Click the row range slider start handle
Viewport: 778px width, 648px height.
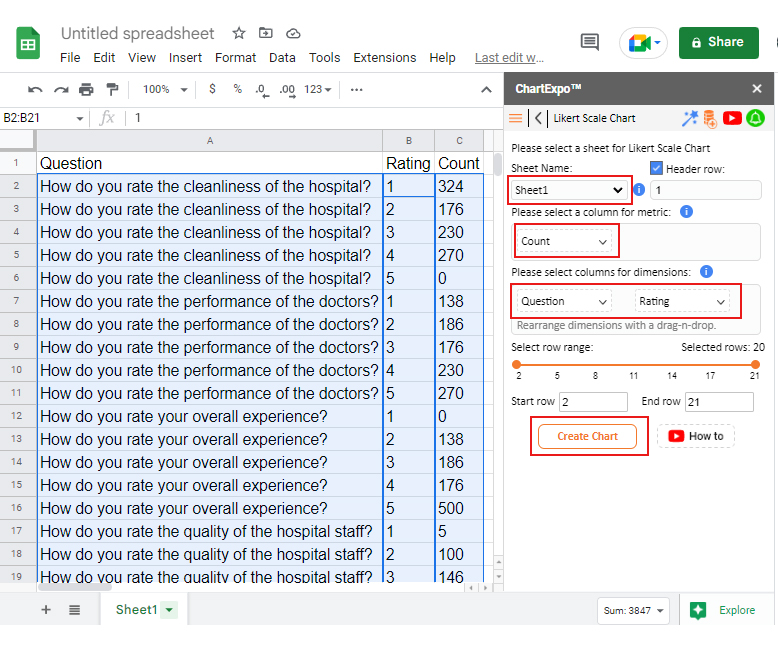tap(517, 364)
